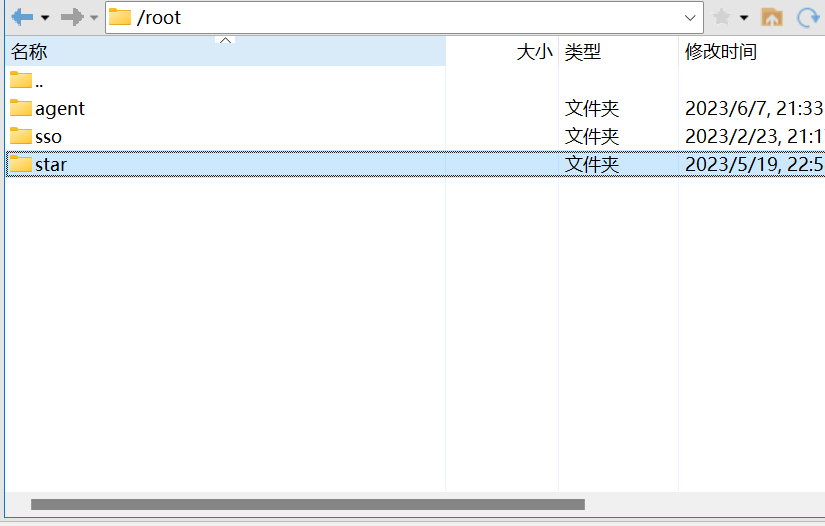
Task: Open the forward history dropdown arrow
Action: 94,18
